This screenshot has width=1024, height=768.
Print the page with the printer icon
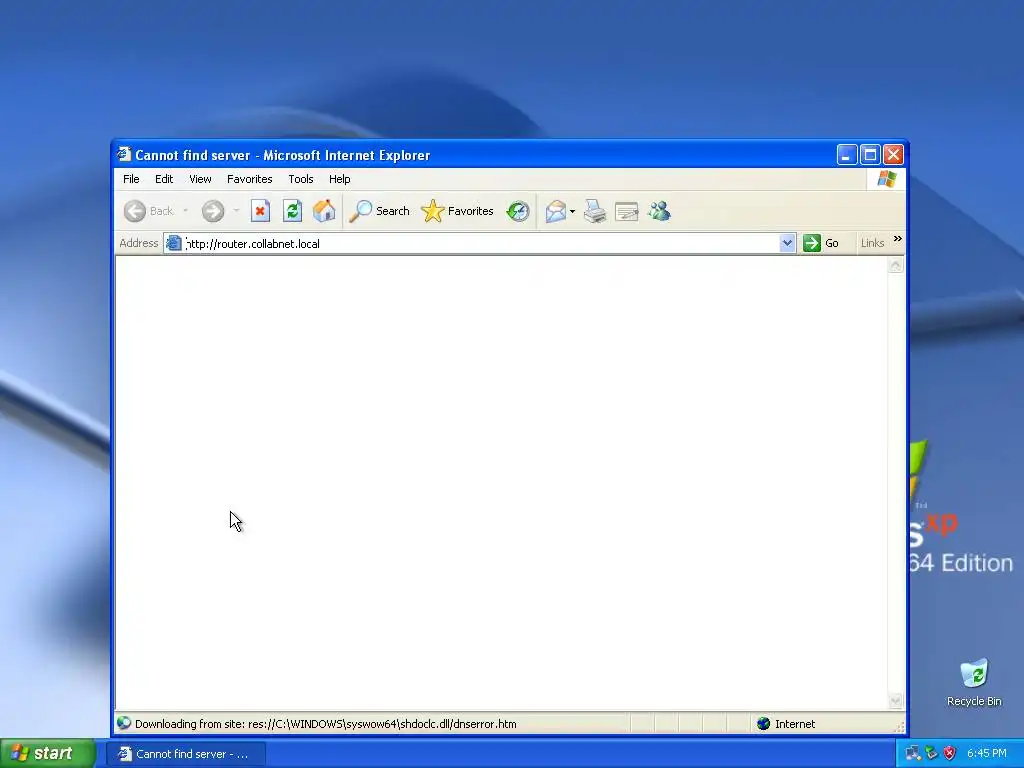595,211
